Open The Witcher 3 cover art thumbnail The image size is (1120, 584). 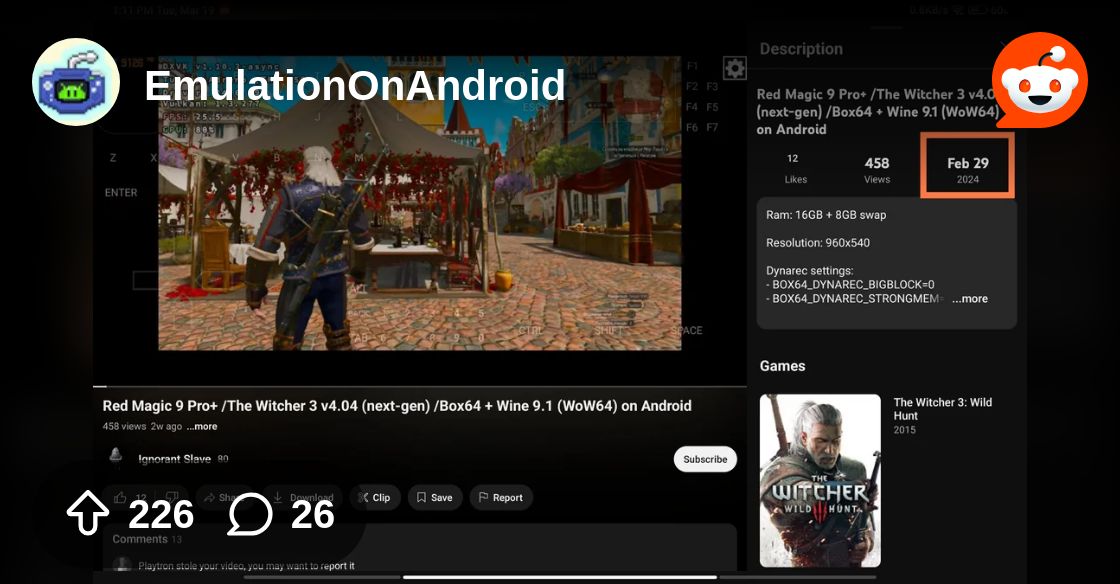point(820,480)
